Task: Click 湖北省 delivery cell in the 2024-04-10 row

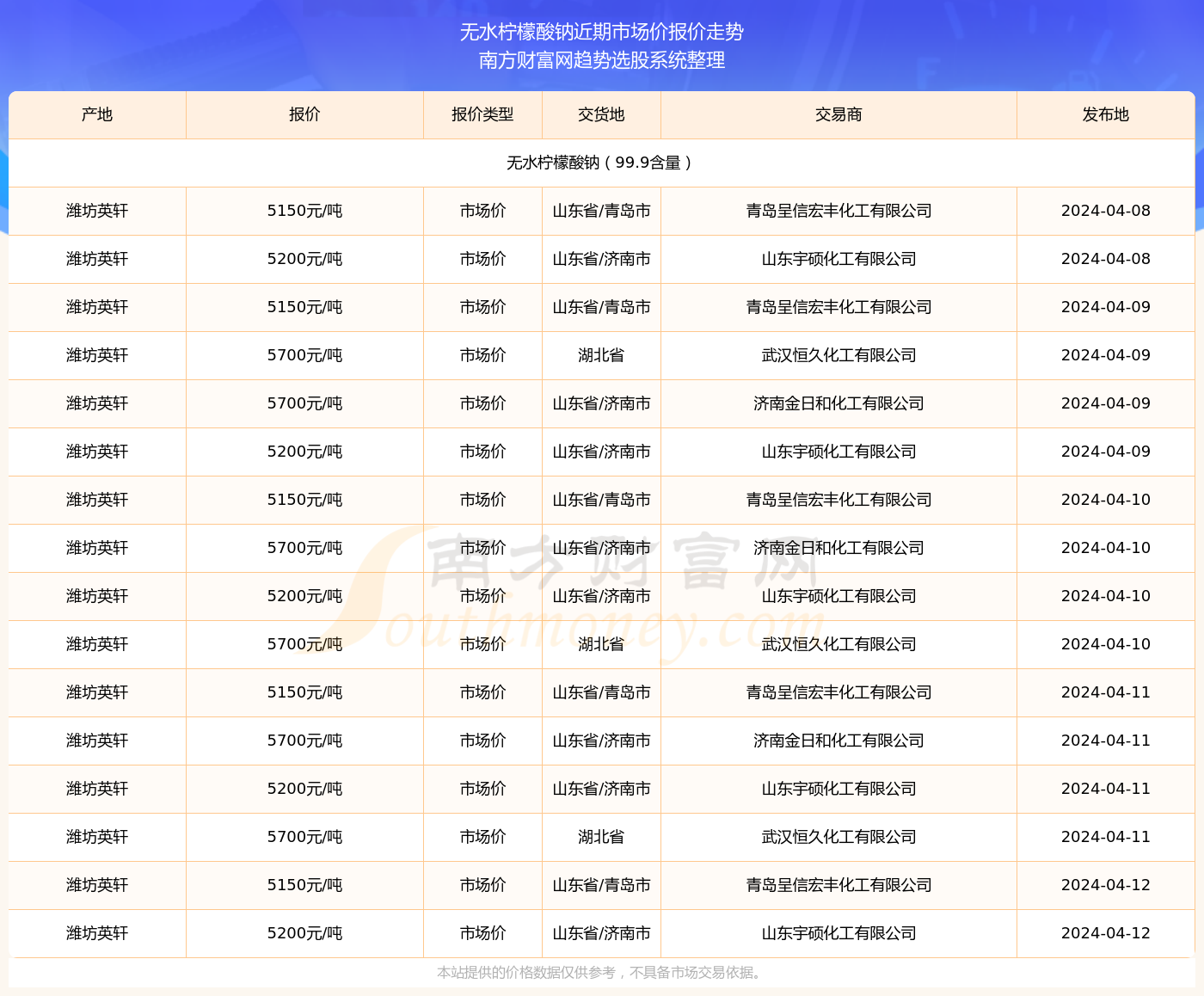Action: click(x=601, y=644)
